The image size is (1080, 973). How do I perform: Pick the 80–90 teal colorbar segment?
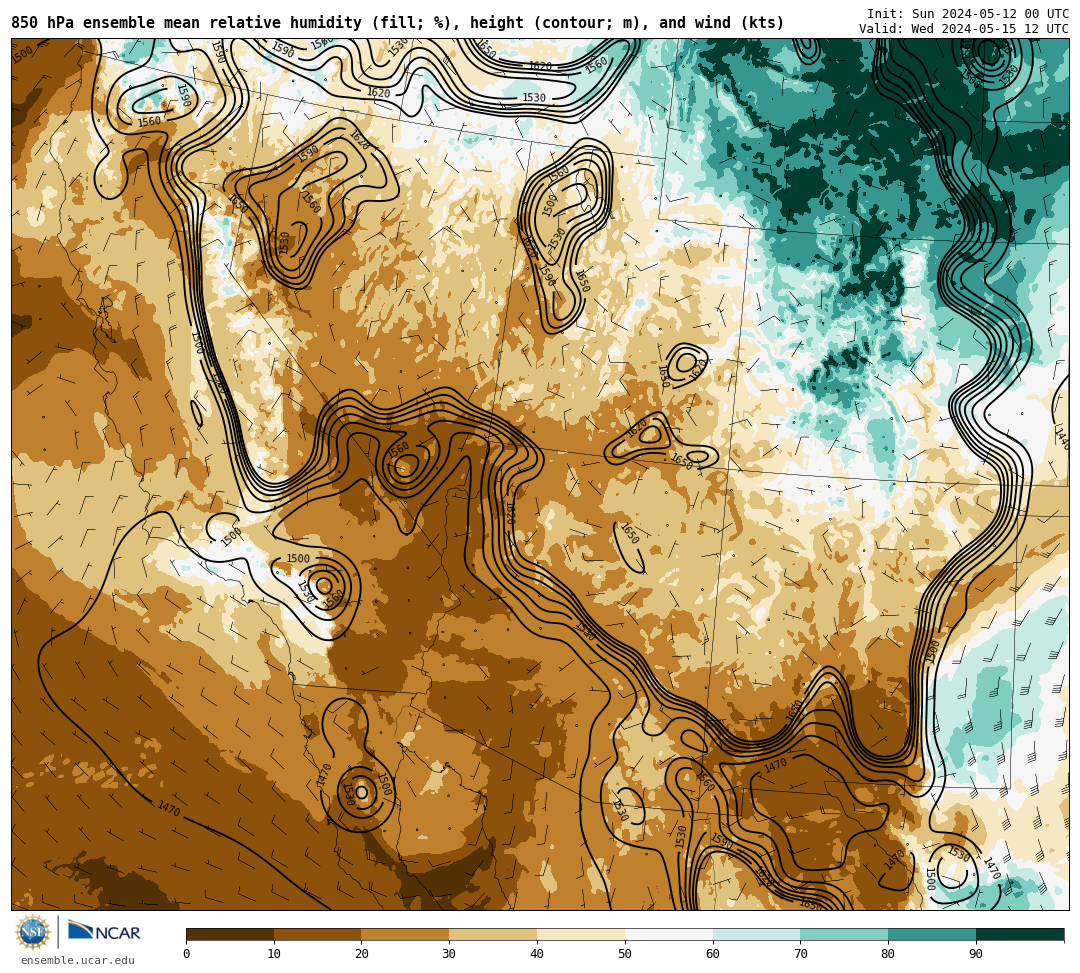pyautogui.click(x=932, y=934)
